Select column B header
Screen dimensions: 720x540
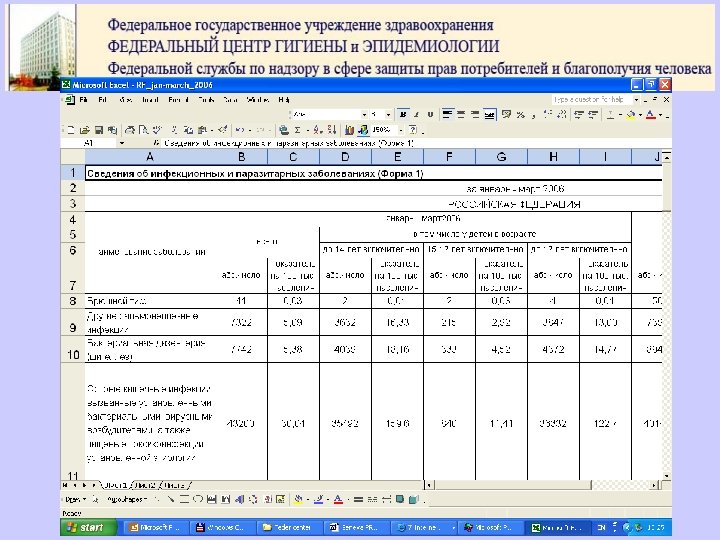pos(242,157)
